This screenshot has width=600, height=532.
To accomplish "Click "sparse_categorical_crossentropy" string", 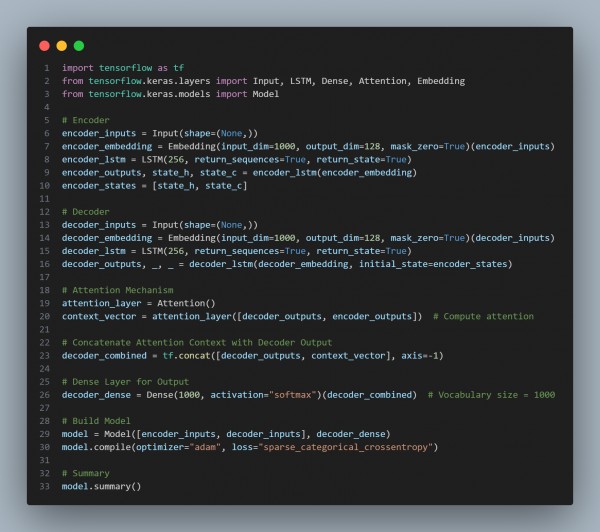I will tap(346, 447).
